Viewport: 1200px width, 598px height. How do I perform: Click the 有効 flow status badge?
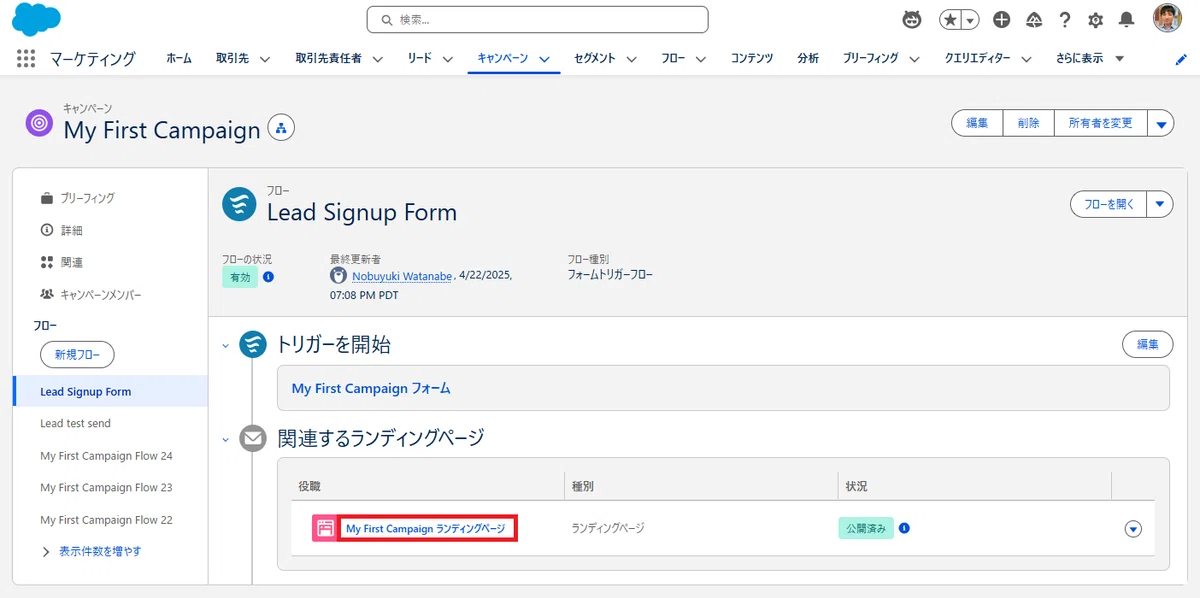[240, 277]
